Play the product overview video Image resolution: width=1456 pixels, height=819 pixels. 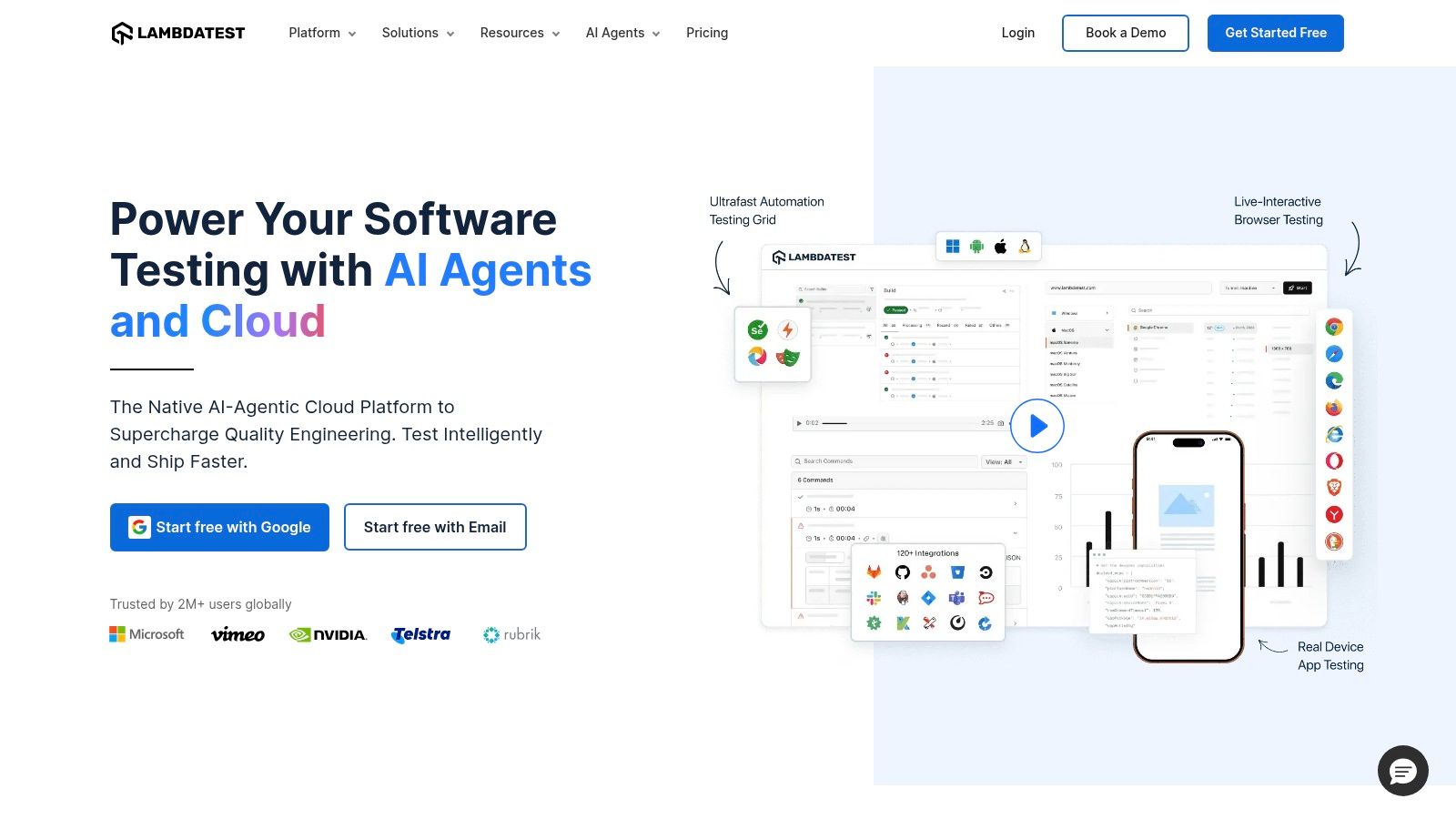click(1037, 426)
